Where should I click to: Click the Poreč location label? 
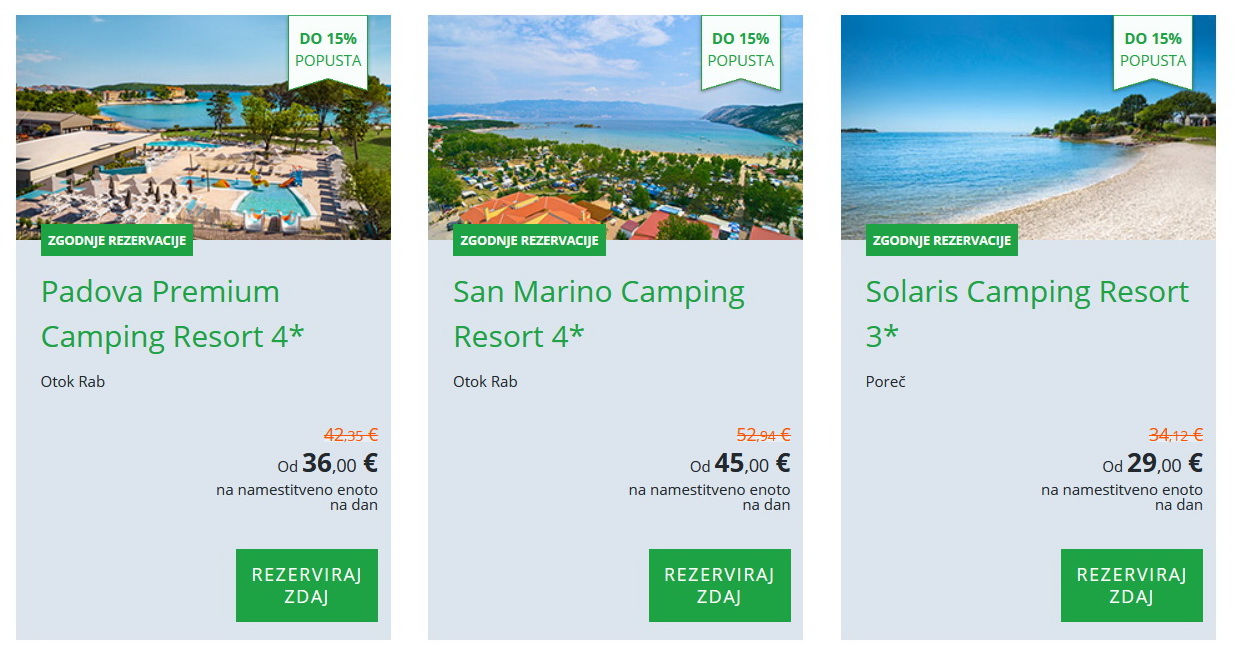[x=885, y=382]
